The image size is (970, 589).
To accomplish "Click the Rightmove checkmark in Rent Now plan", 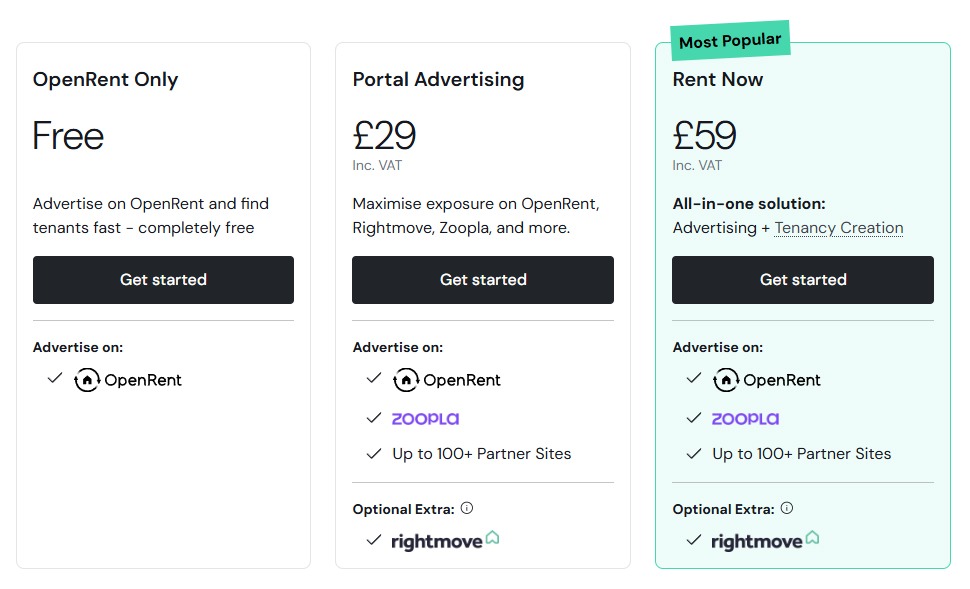I will pos(694,540).
